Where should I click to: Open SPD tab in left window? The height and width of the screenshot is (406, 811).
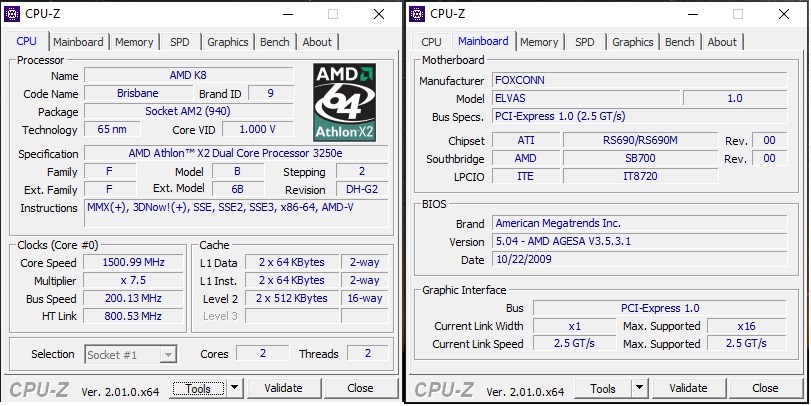click(180, 42)
